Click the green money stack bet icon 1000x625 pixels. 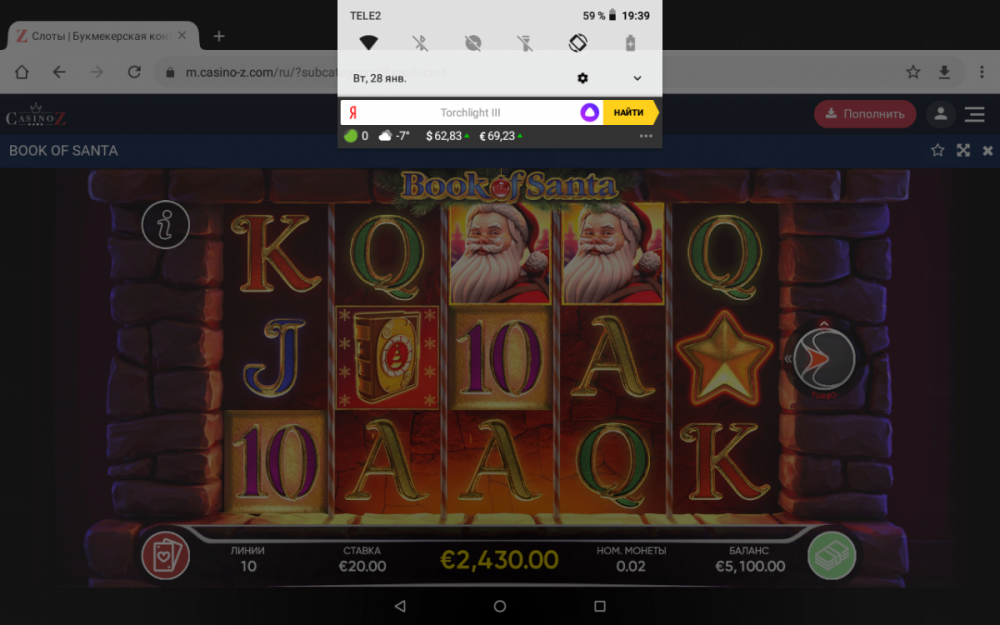coord(832,555)
